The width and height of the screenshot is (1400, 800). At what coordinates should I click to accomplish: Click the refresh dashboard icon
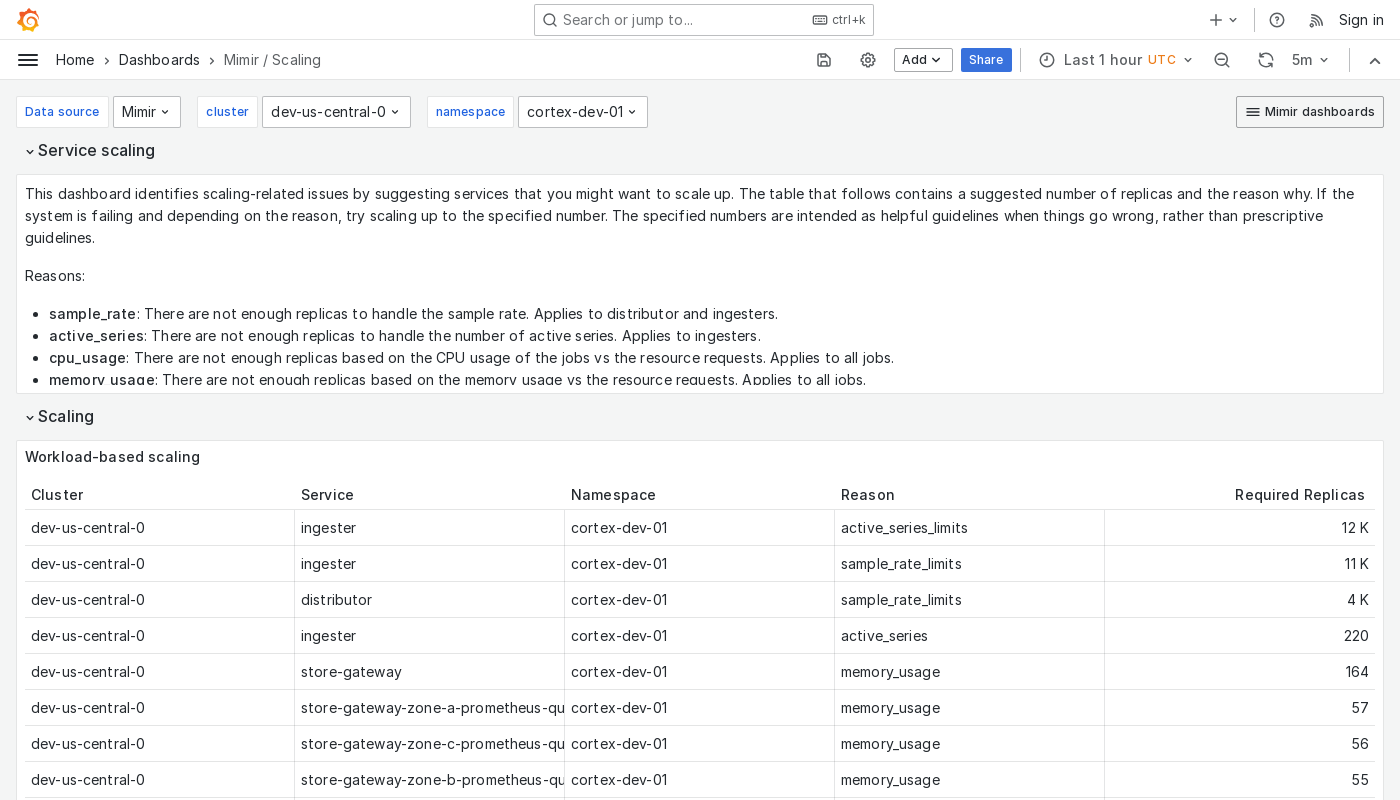1266,60
